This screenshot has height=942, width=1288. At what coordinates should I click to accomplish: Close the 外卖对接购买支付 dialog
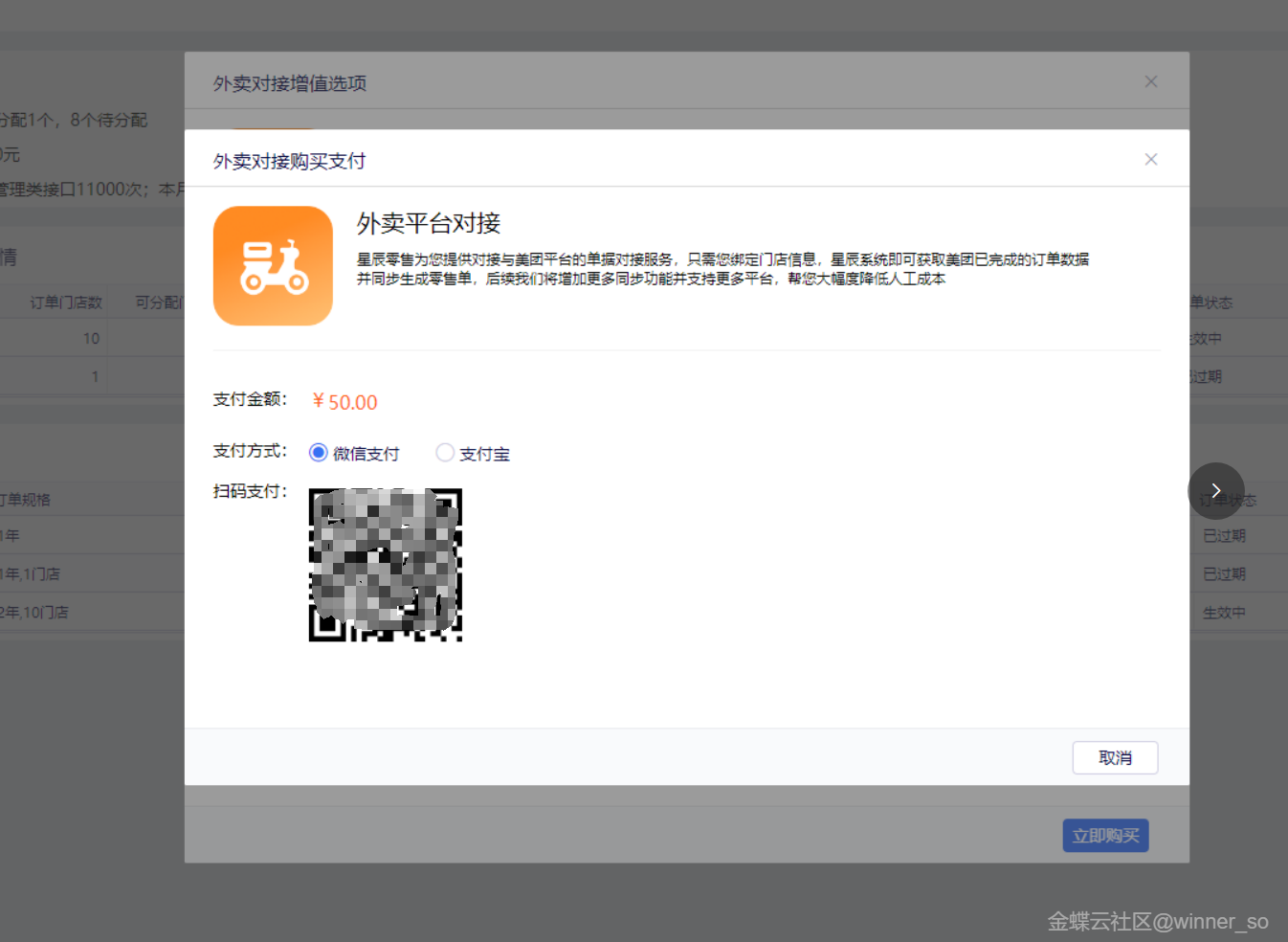(1151, 159)
